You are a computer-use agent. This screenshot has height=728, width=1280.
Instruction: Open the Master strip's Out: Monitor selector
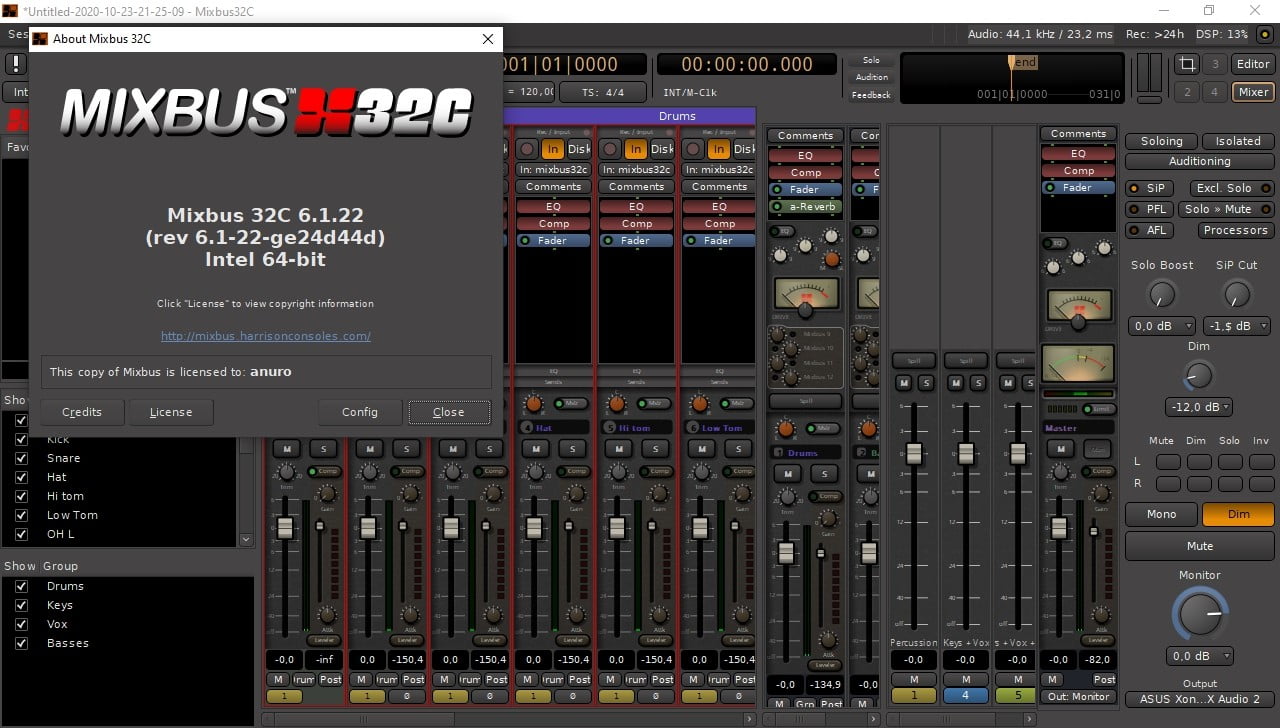click(x=1078, y=696)
